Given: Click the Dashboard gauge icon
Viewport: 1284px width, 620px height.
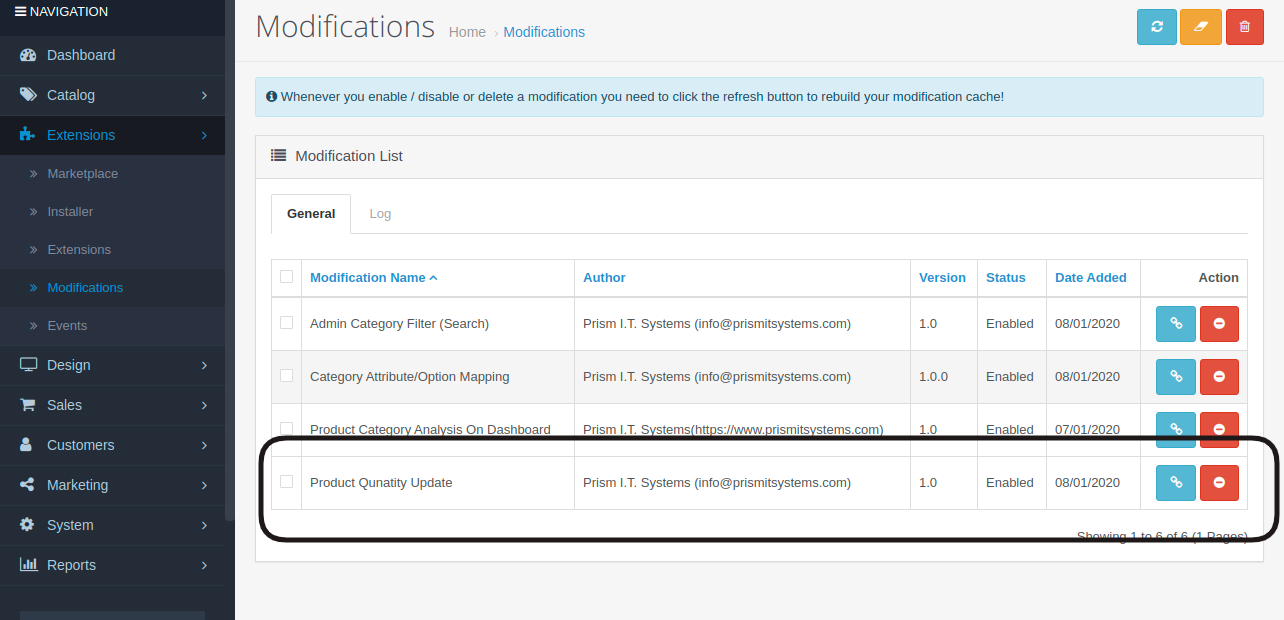Looking at the screenshot, I should tap(28, 55).
